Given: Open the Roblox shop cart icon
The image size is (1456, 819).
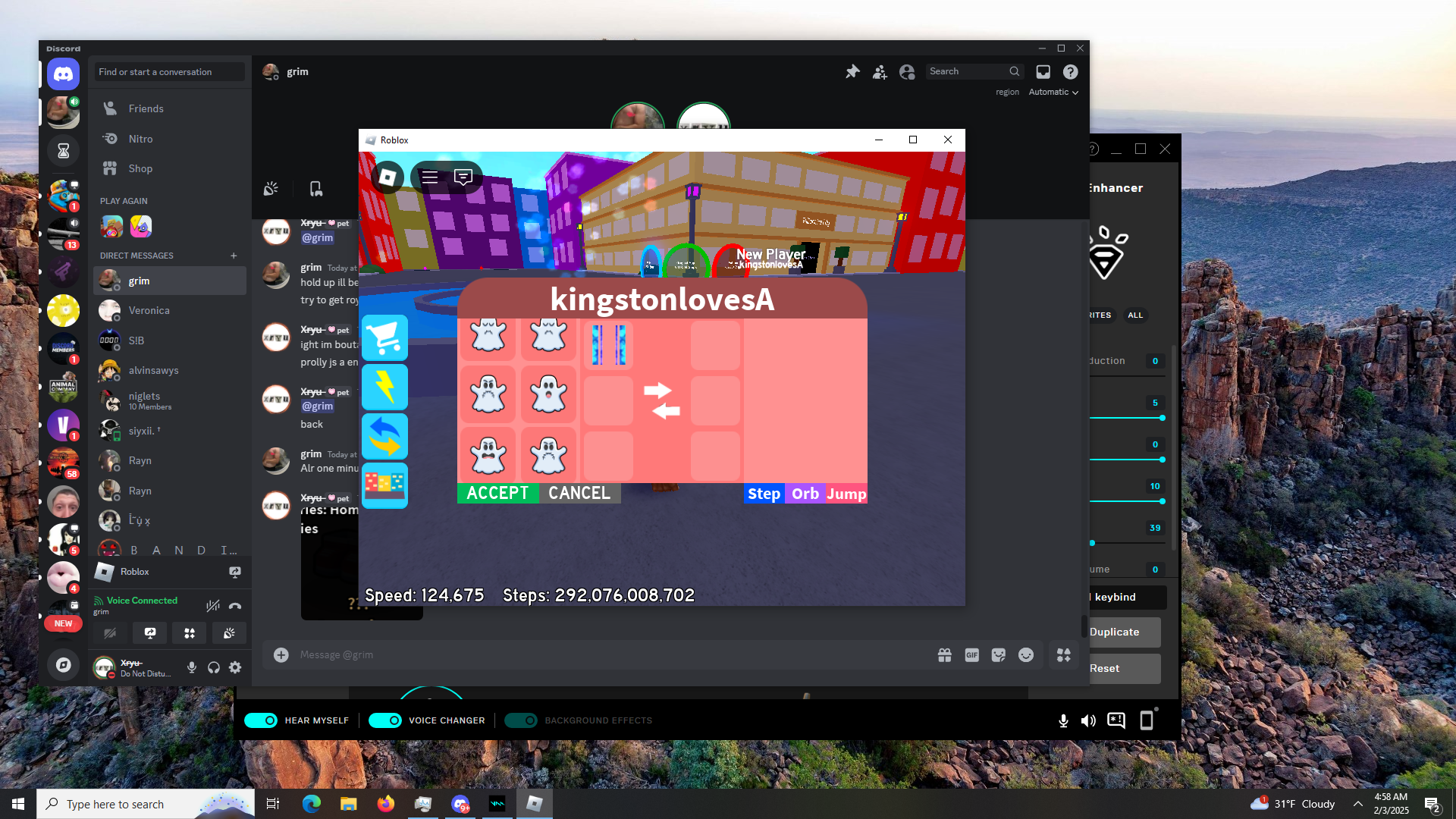Looking at the screenshot, I should point(384,338).
